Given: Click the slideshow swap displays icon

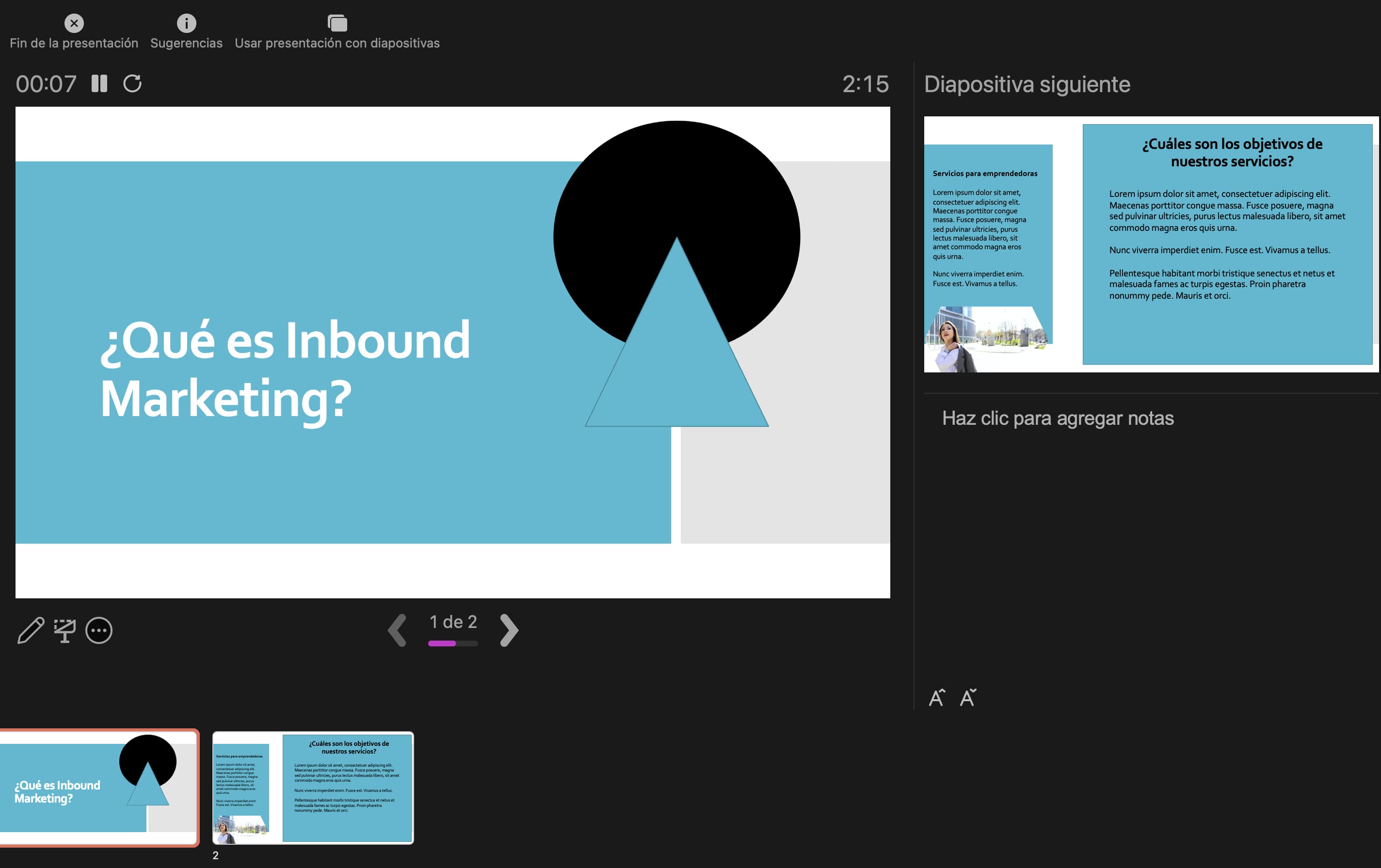Looking at the screenshot, I should 337,23.
